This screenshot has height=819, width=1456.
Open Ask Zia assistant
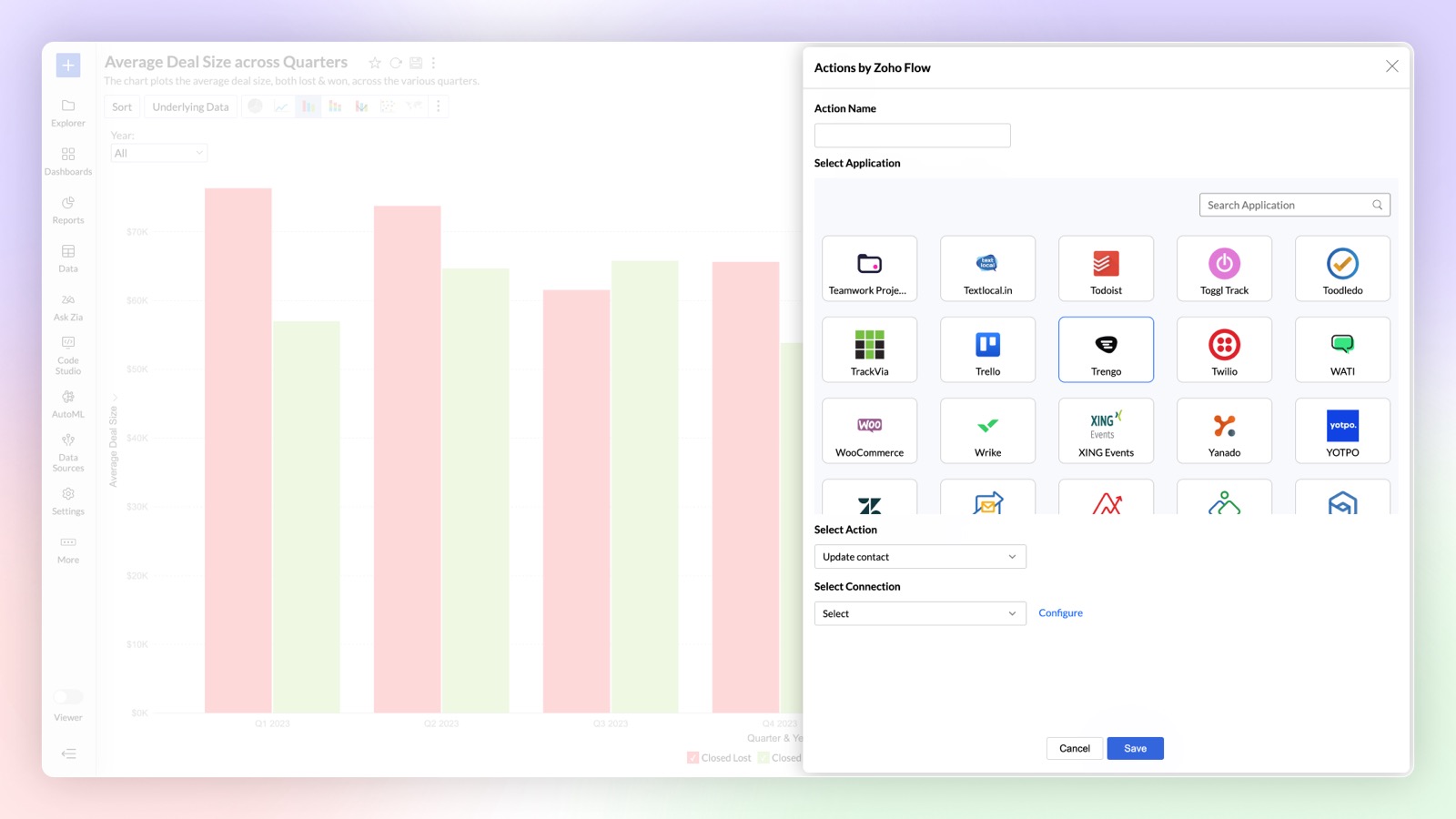point(68,308)
